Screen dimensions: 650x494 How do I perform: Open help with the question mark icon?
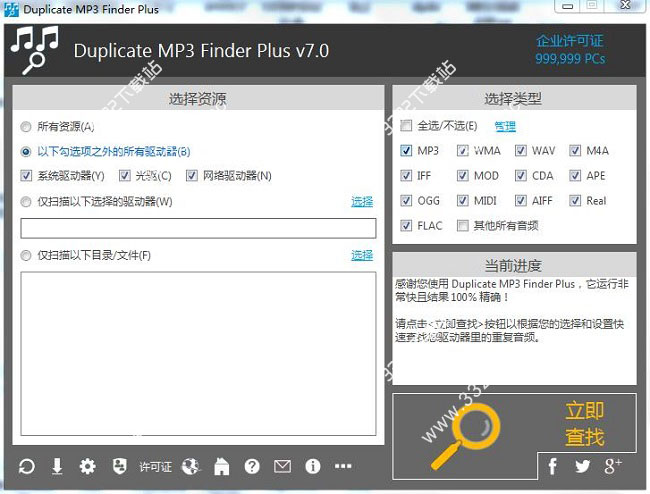[x=252, y=467]
